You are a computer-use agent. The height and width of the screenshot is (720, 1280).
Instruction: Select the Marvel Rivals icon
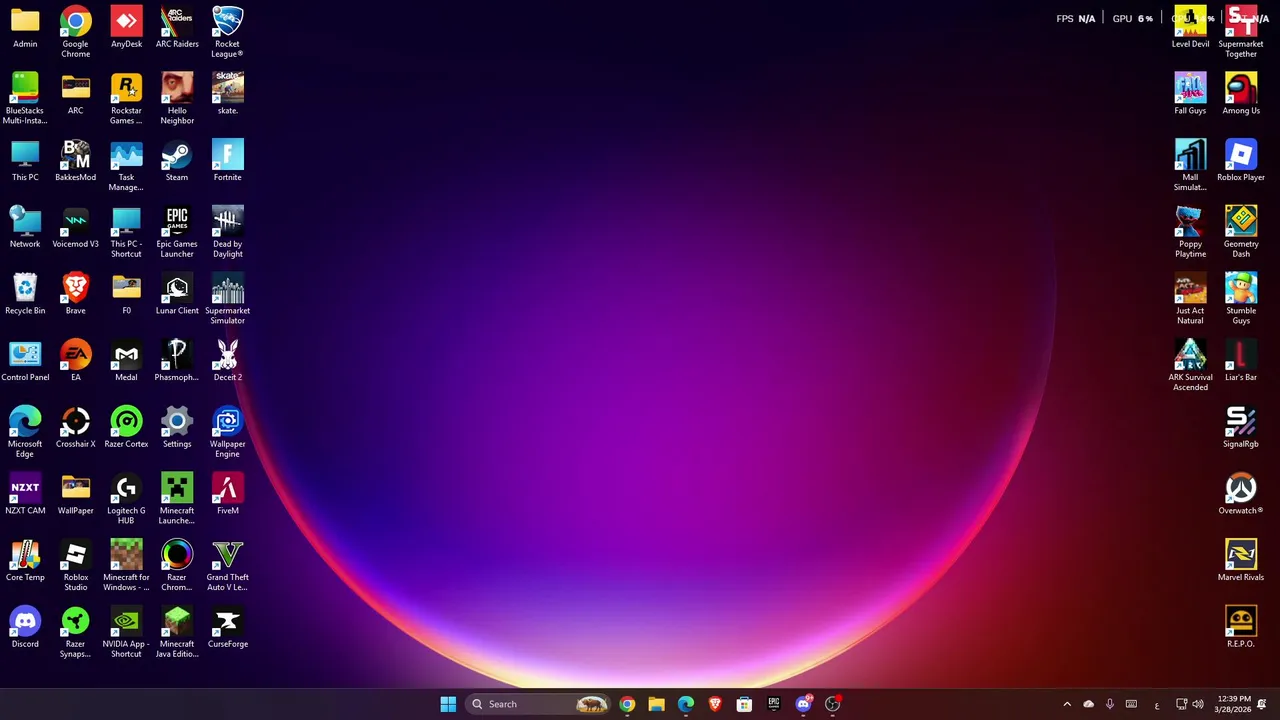1241,555
